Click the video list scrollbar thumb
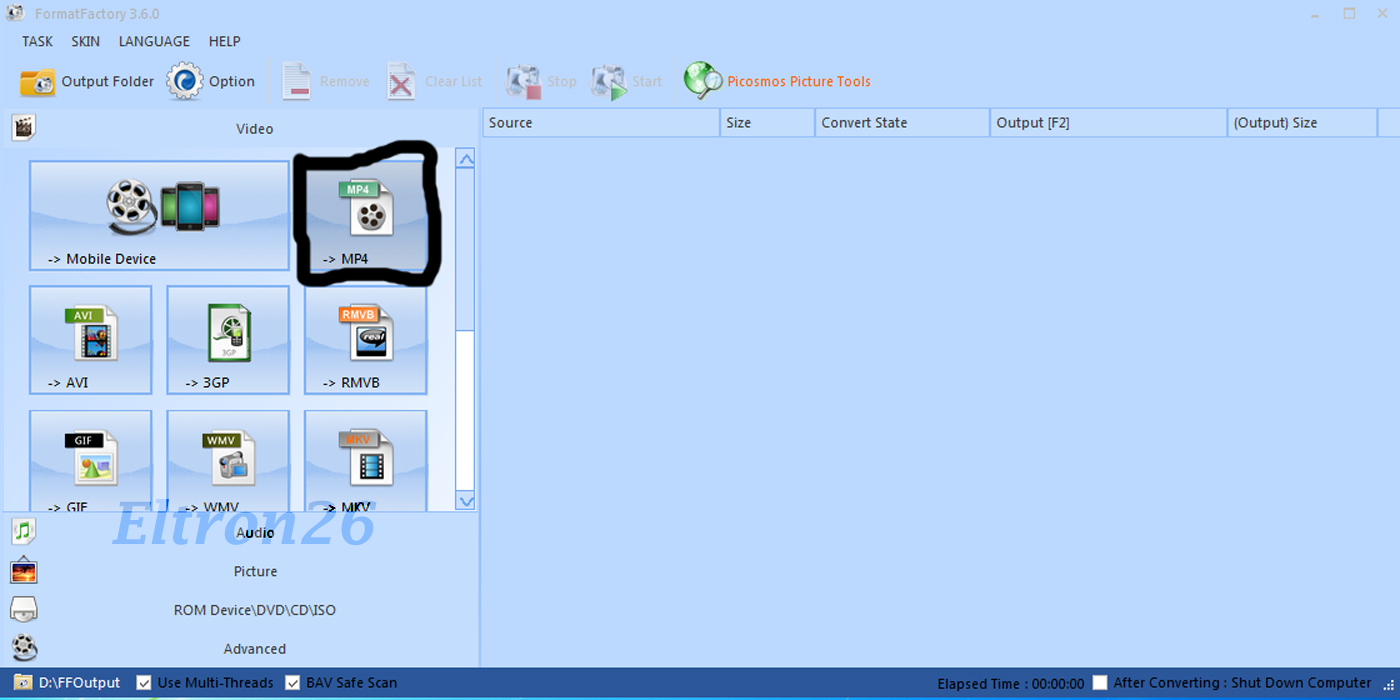The width and height of the screenshot is (1400, 700). pyautogui.click(x=465, y=249)
